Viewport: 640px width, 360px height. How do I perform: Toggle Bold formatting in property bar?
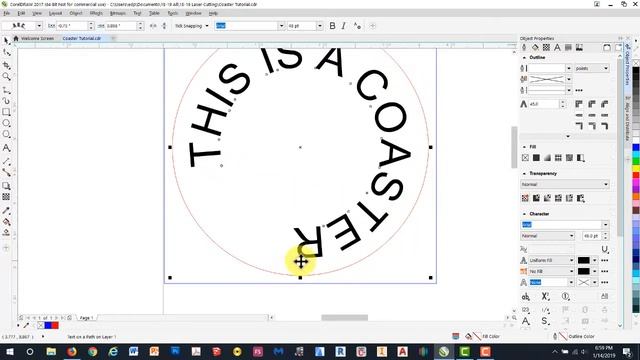pyautogui.click(x=332, y=26)
